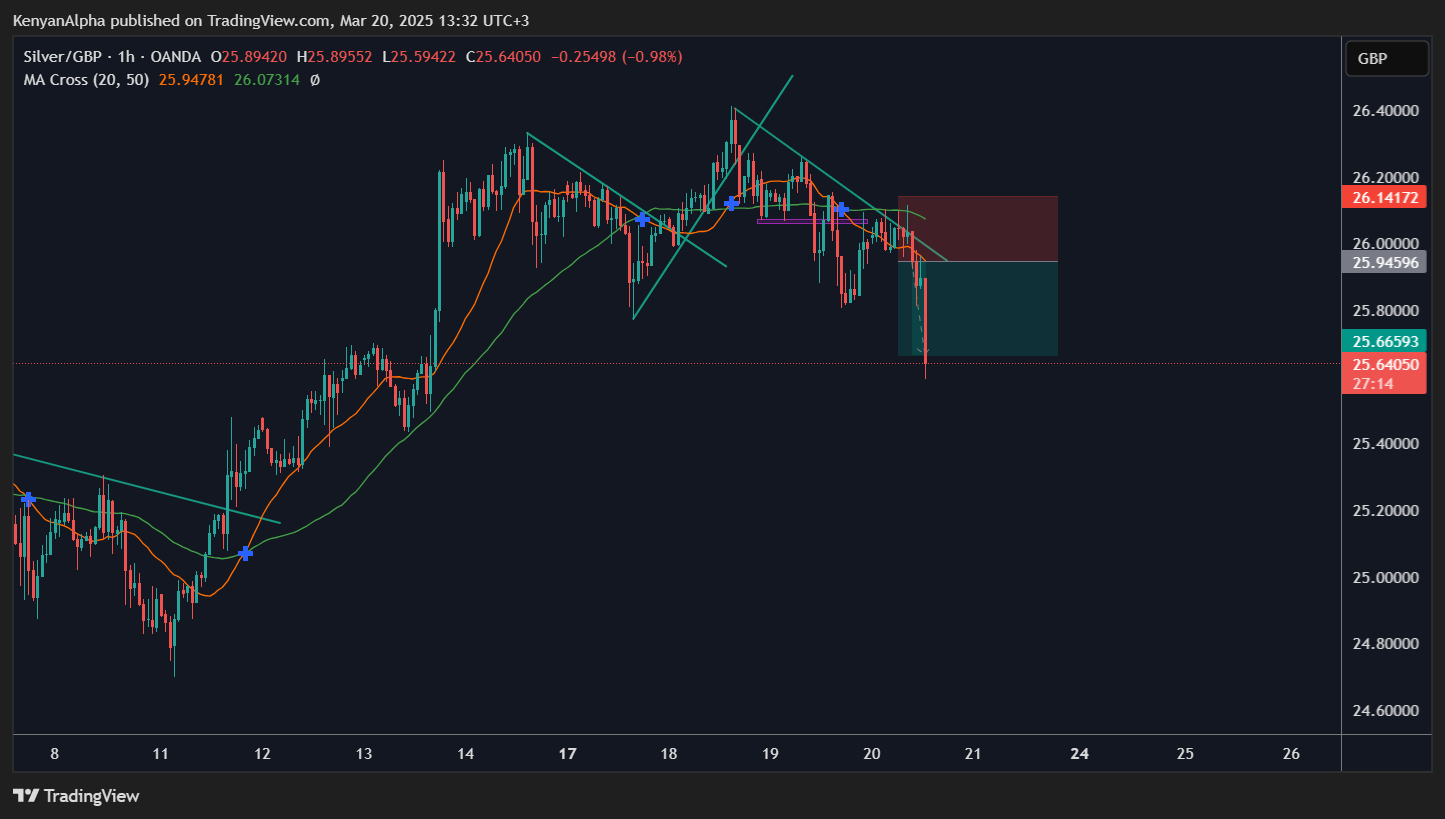Click the TradingView logo at bottom left
The height and width of the screenshot is (819, 1445).
[76, 796]
